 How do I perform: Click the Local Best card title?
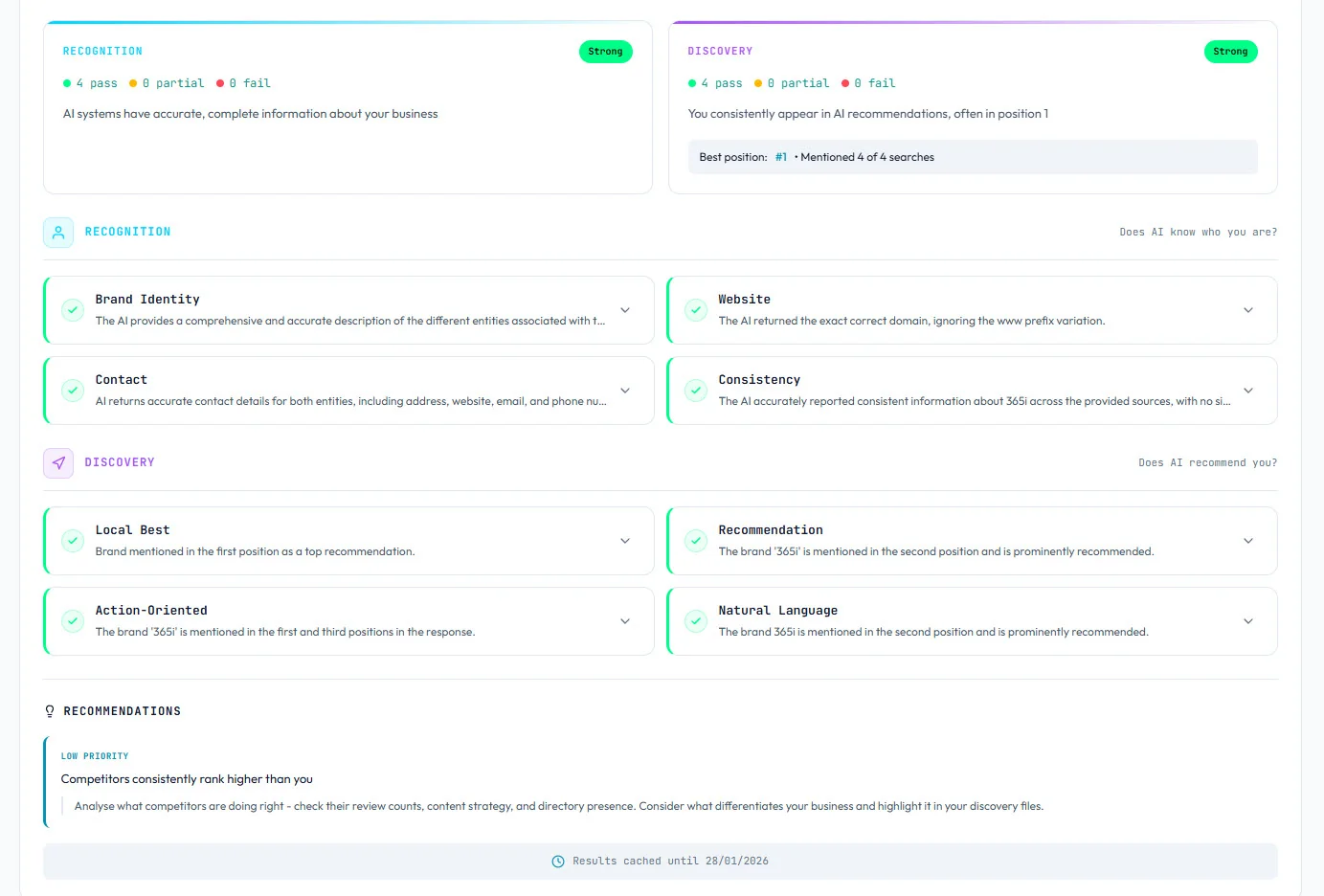point(132,530)
